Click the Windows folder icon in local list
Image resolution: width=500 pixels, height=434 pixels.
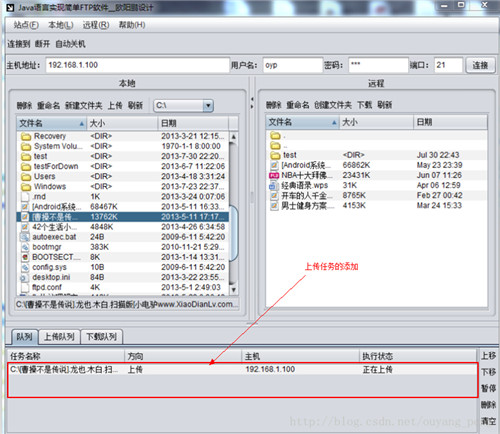pos(26,187)
